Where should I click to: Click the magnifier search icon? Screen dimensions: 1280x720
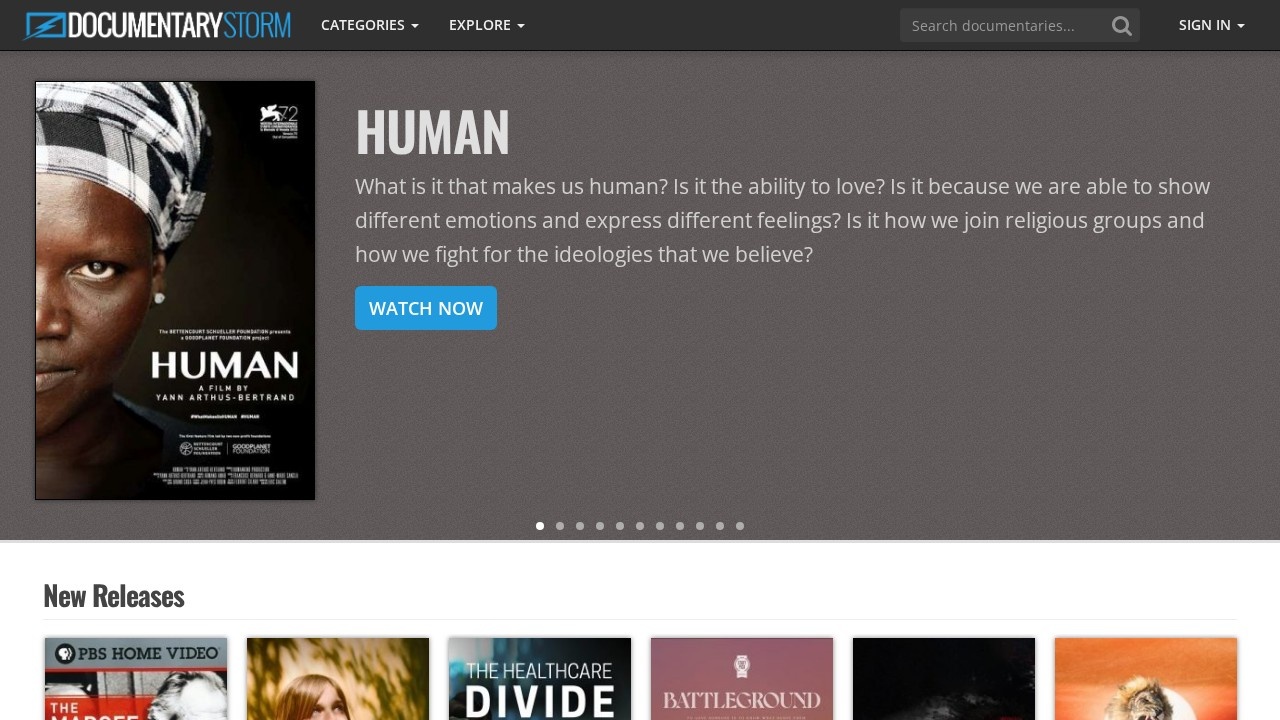1122,26
